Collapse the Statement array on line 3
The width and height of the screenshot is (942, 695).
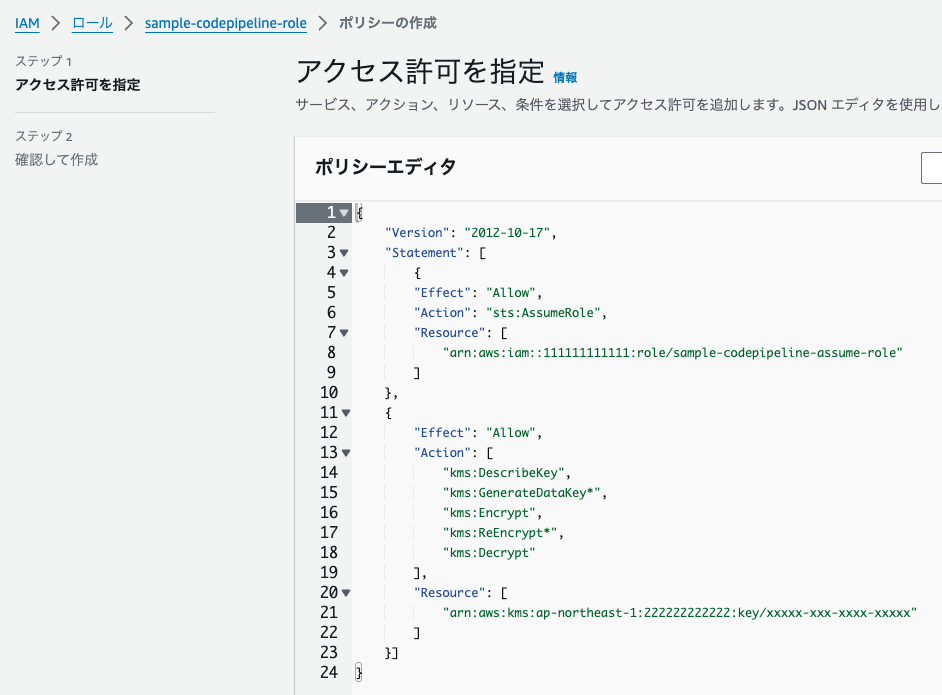pos(344,253)
